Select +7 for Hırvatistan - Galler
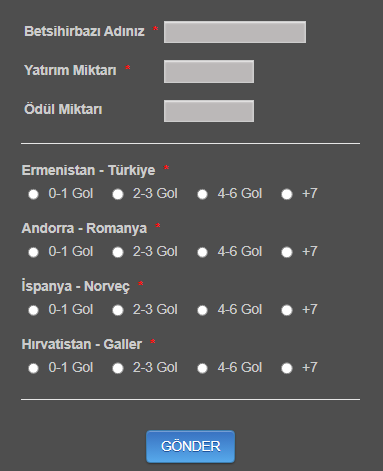383x471 pixels. click(287, 368)
